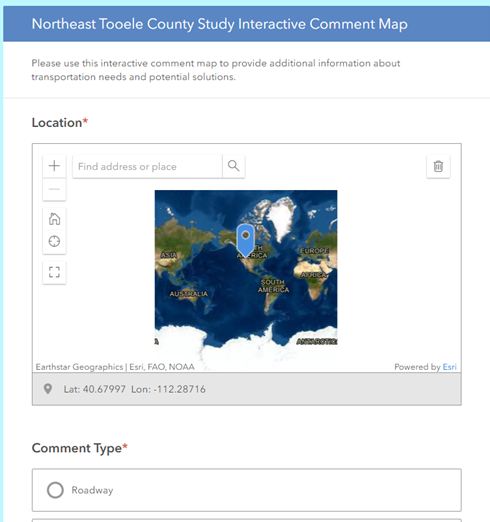Click the South America label on the map
The height and width of the screenshot is (522, 490).
pyautogui.click(x=273, y=286)
